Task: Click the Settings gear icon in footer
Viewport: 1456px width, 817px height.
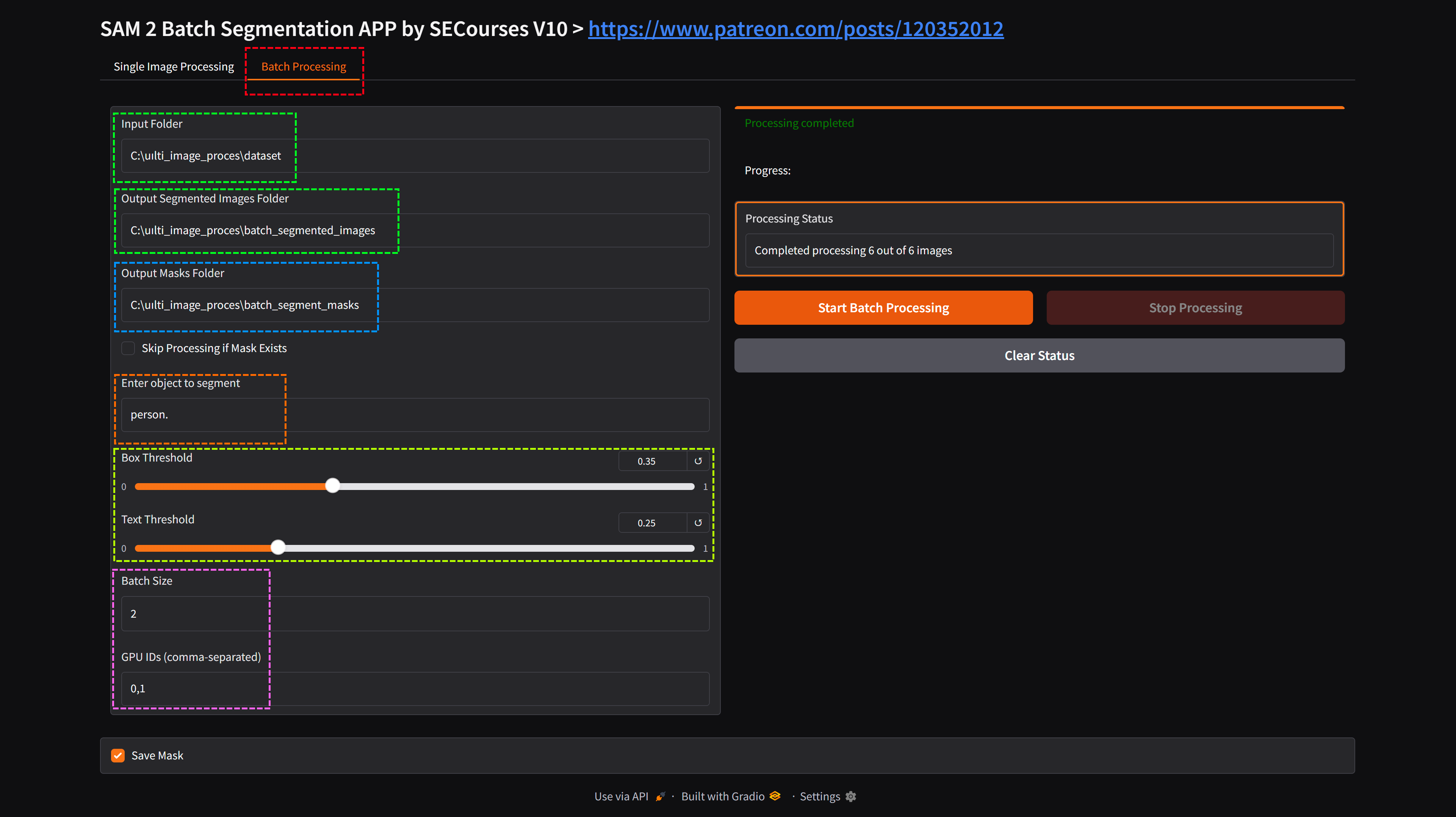Action: tap(851, 797)
